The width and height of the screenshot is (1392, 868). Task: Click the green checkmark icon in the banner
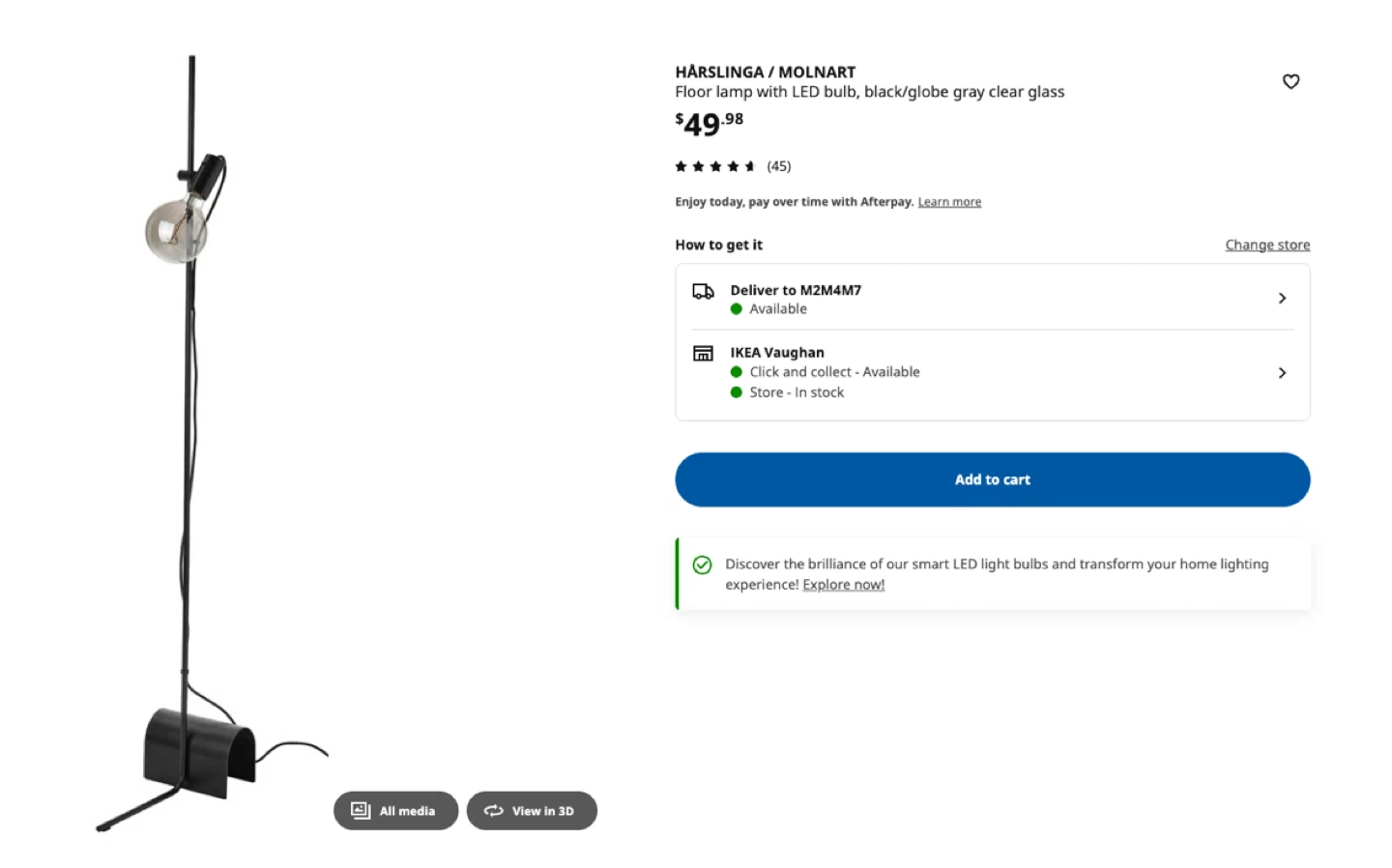pos(702,565)
